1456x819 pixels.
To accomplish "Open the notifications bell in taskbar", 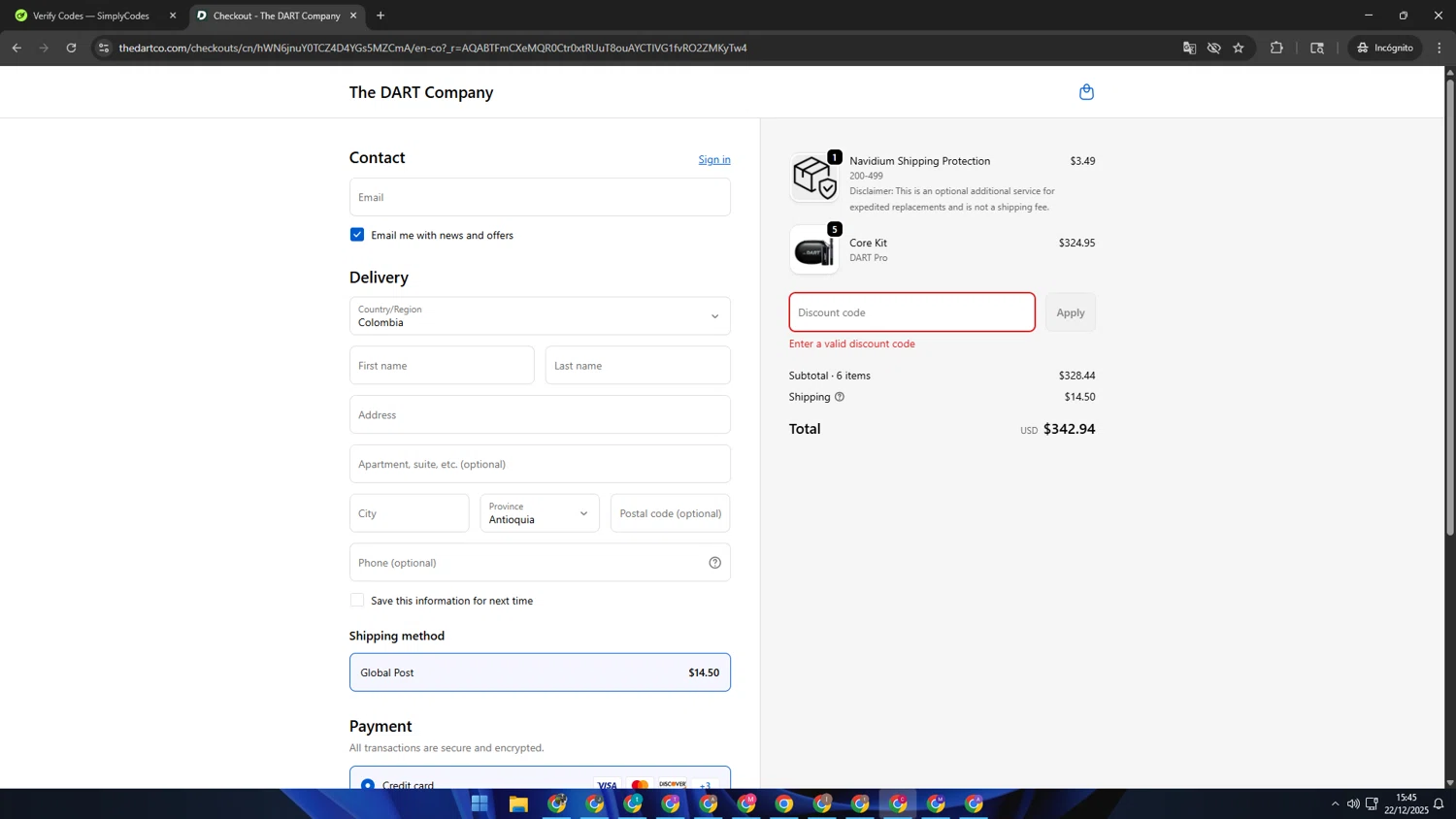I will click(x=1439, y=803).
